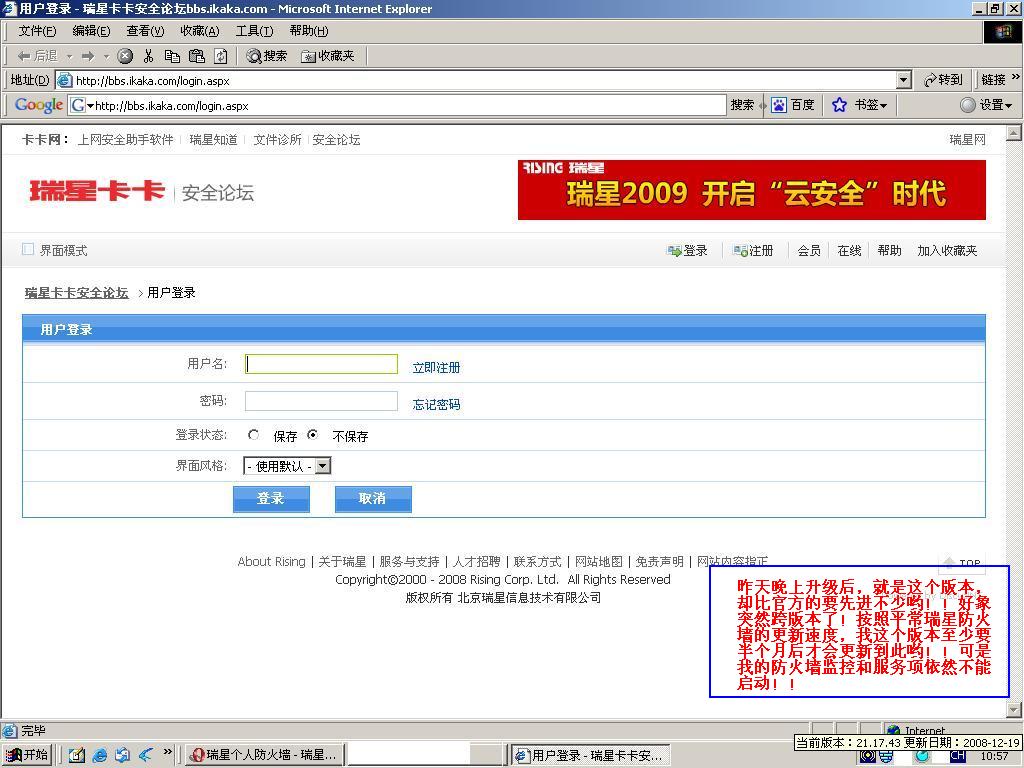This screenshot has height=768, width=1024.
Task: Click the 会员 navigation link
Action: [x=809, y=251]
